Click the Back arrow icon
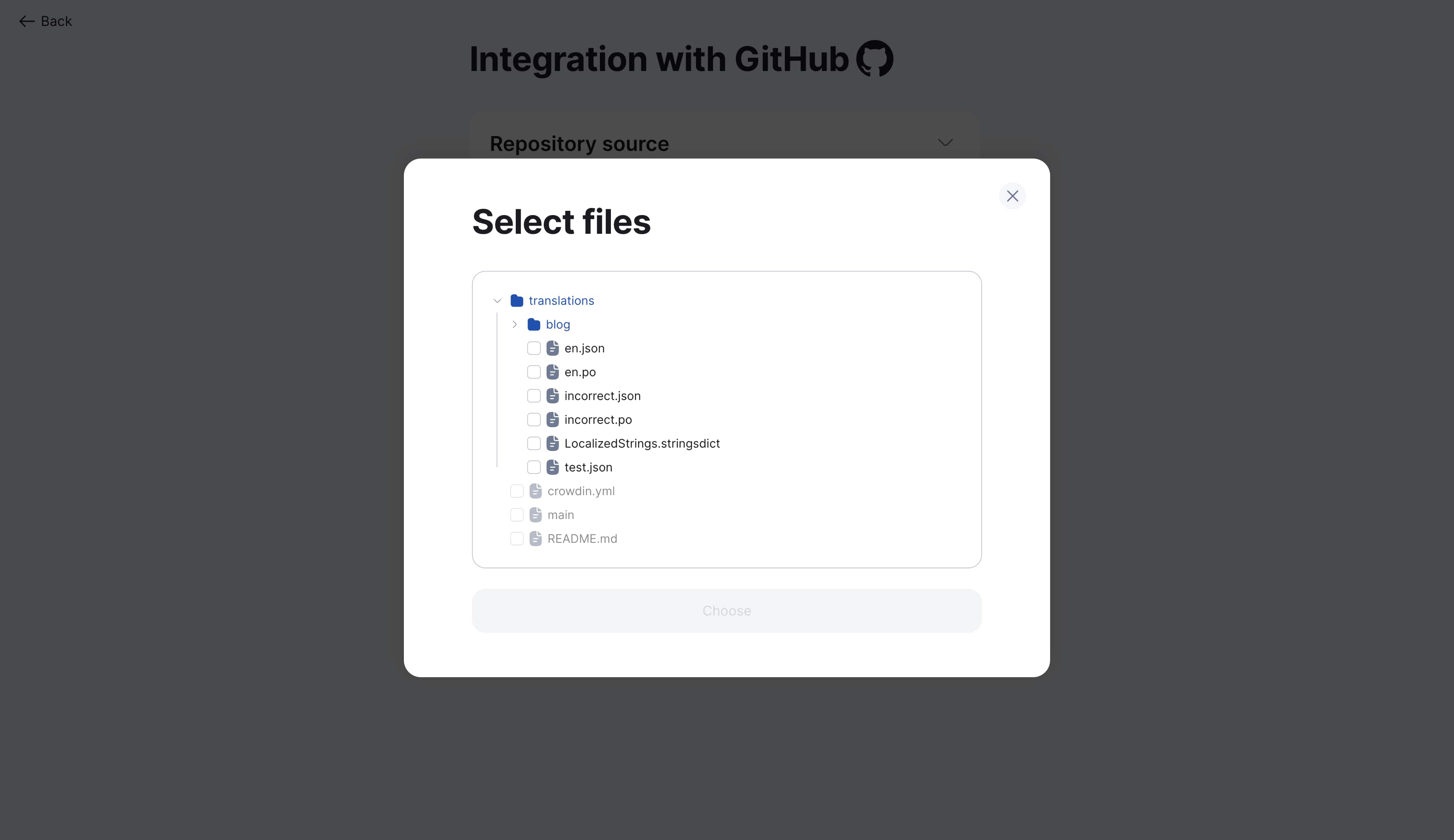 26,21
